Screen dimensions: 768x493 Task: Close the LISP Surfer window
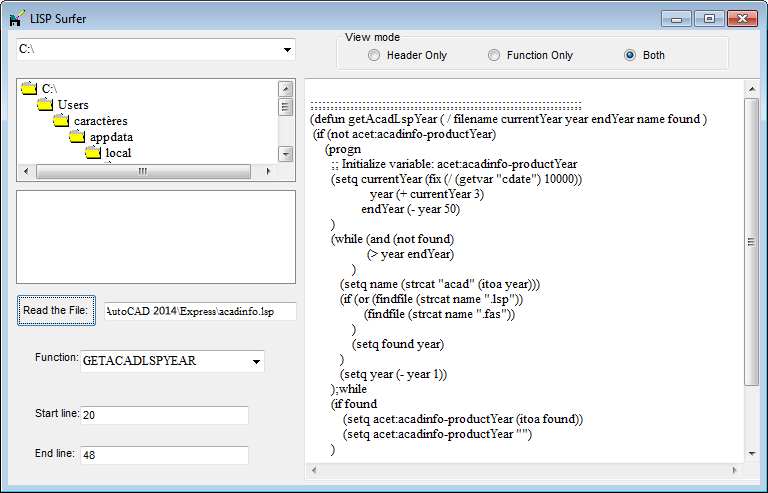(742, 19)
